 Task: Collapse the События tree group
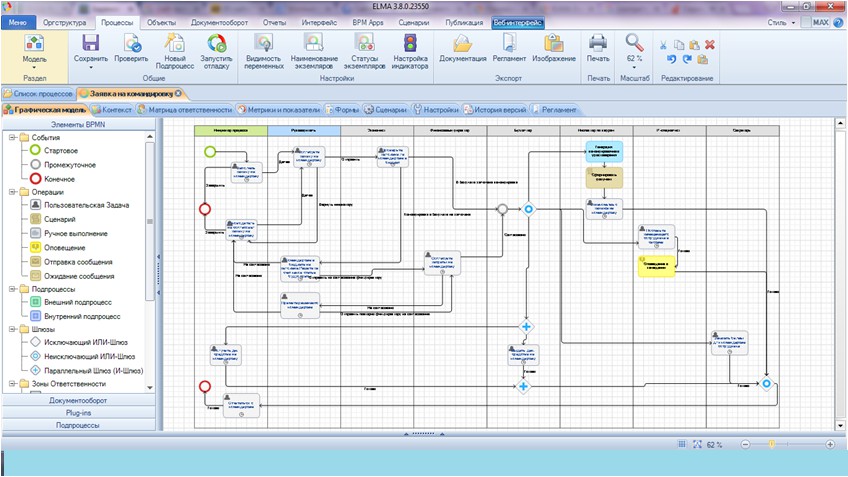coord(12,137)
